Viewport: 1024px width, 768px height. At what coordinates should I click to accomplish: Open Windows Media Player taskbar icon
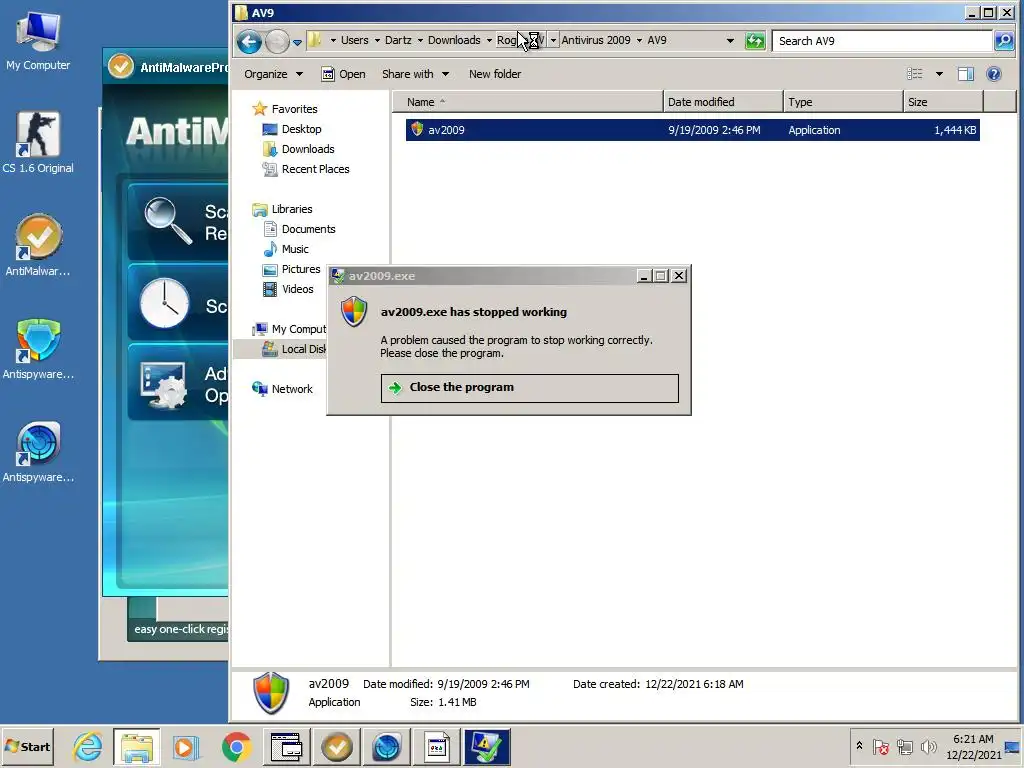pos(185,747)
